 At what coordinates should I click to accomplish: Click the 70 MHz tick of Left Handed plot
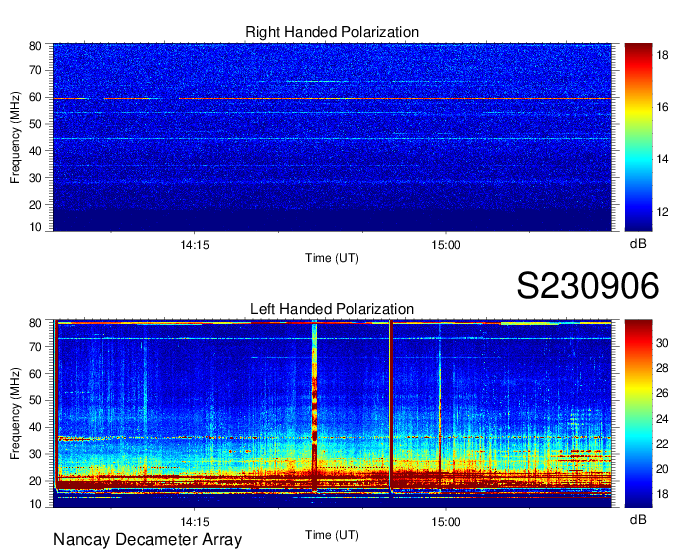[x=35, y=347]
